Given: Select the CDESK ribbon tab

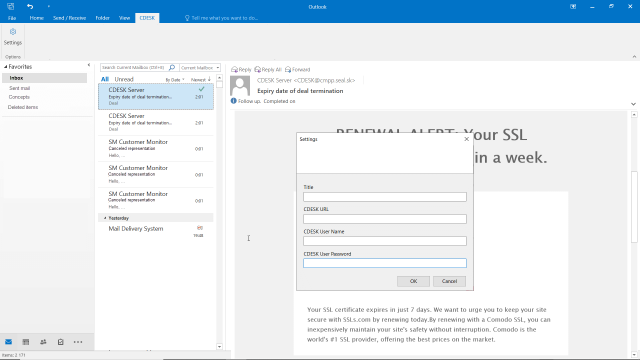Looking at the screenshot, I should click(x=147, y=18).
